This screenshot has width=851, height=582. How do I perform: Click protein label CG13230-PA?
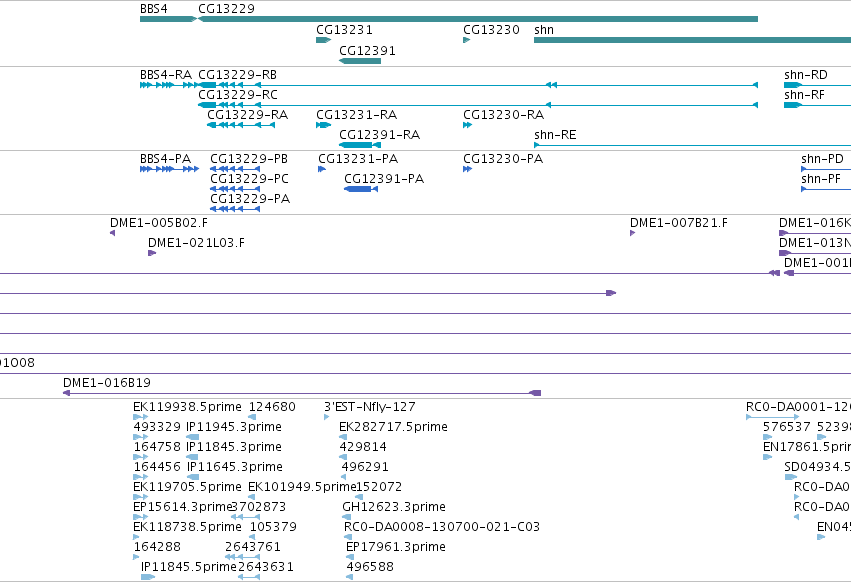(503, 159)
